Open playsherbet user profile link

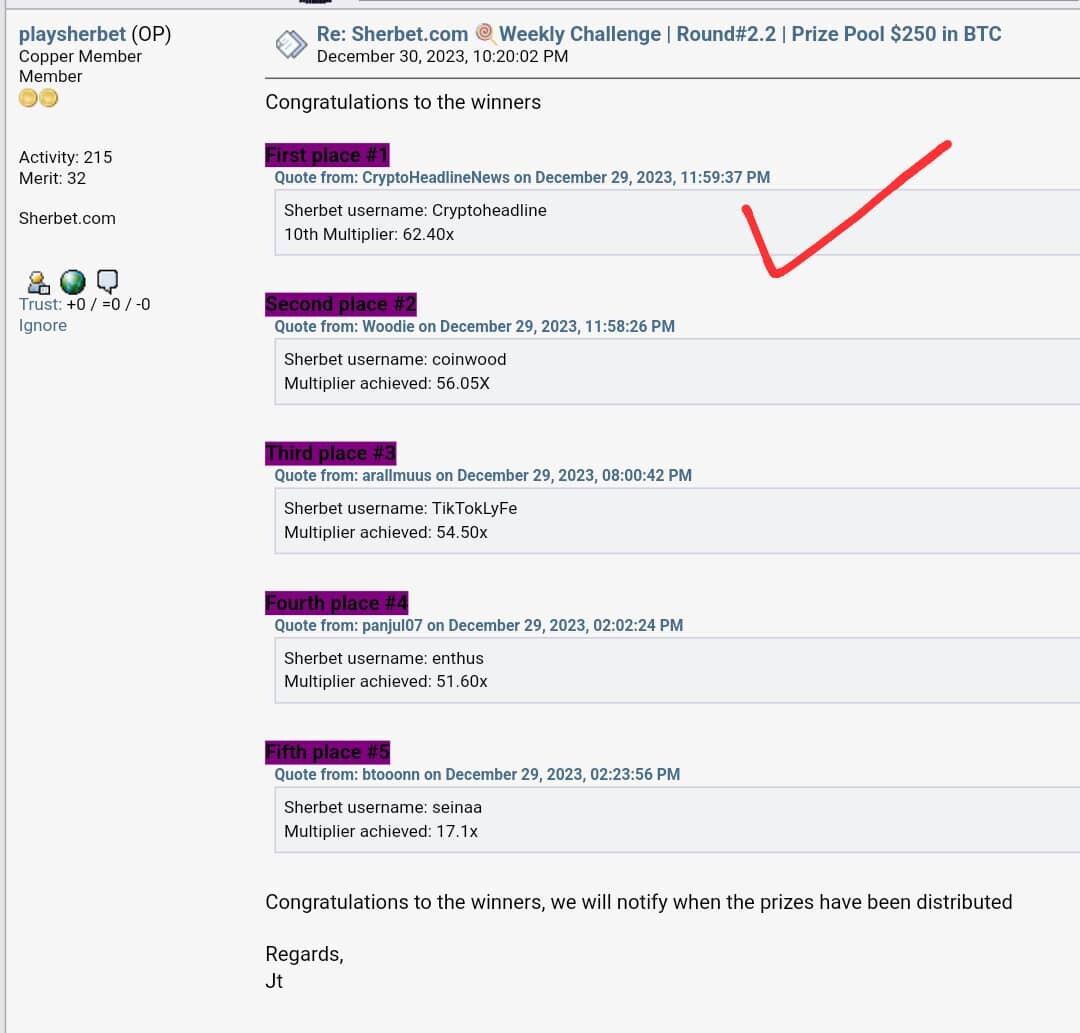72,34
